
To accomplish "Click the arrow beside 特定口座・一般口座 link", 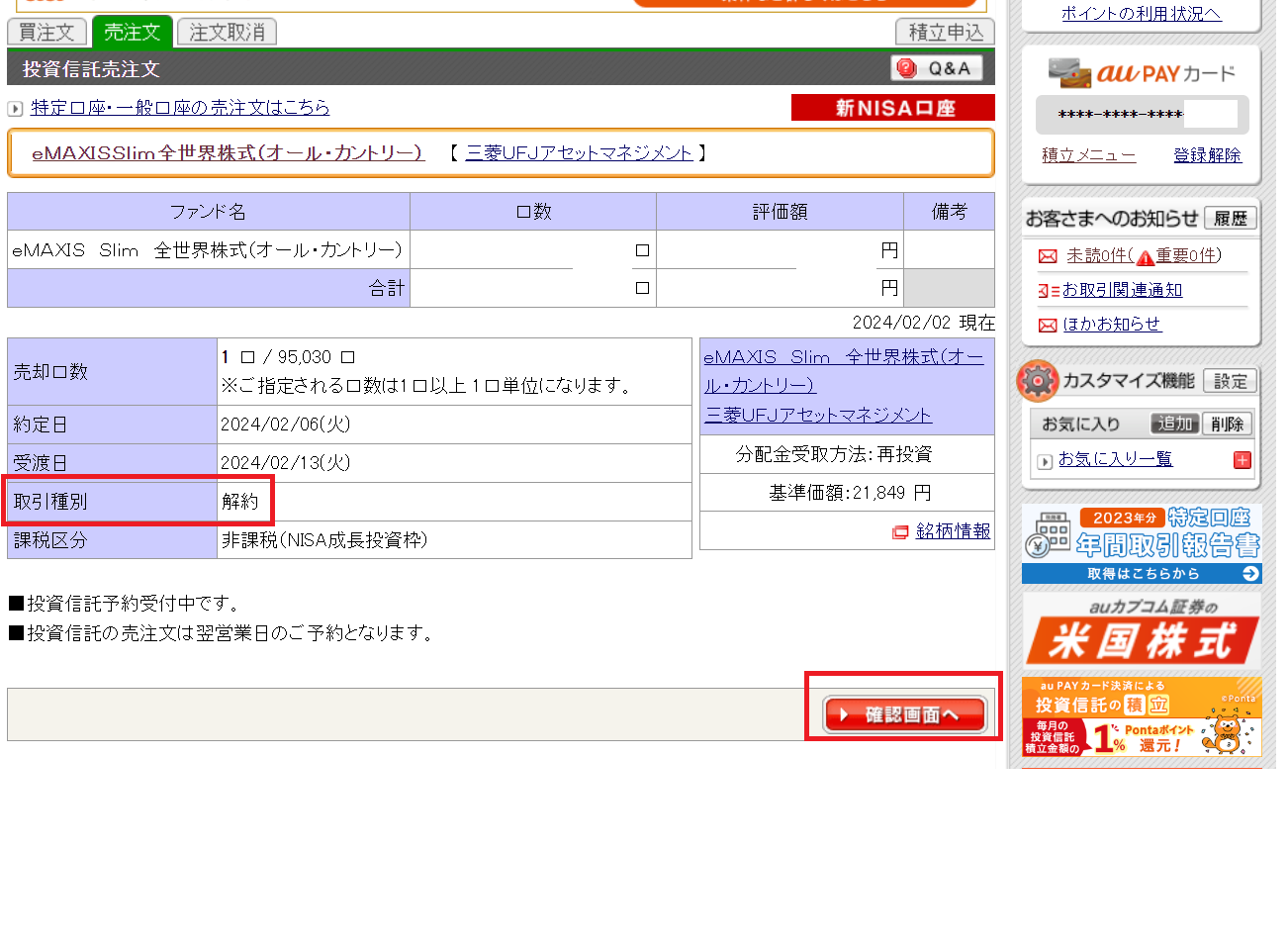I will (x=15, y=109).
